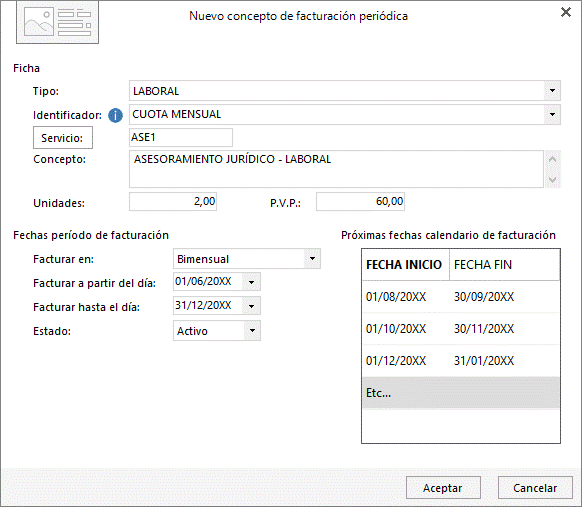
Task: Click the Unidades field showing 2,00
Action: click(x=173, y=202)
